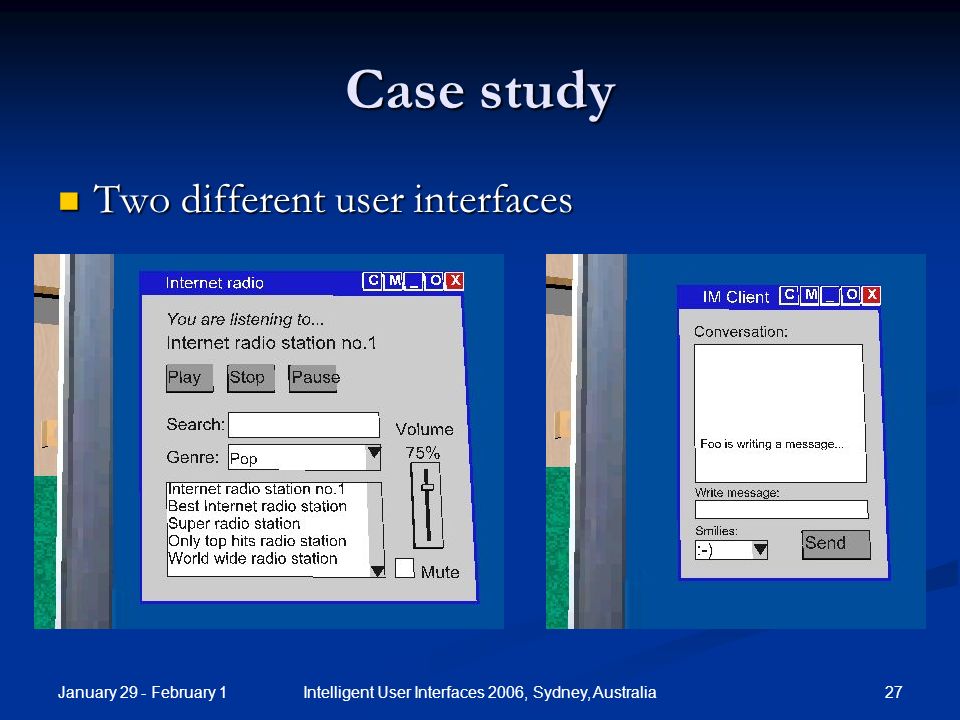The height and width of the screenshot is (720, 960).
Task: Click the M icon in Internet radio title bar
Action: pos(394,281)
